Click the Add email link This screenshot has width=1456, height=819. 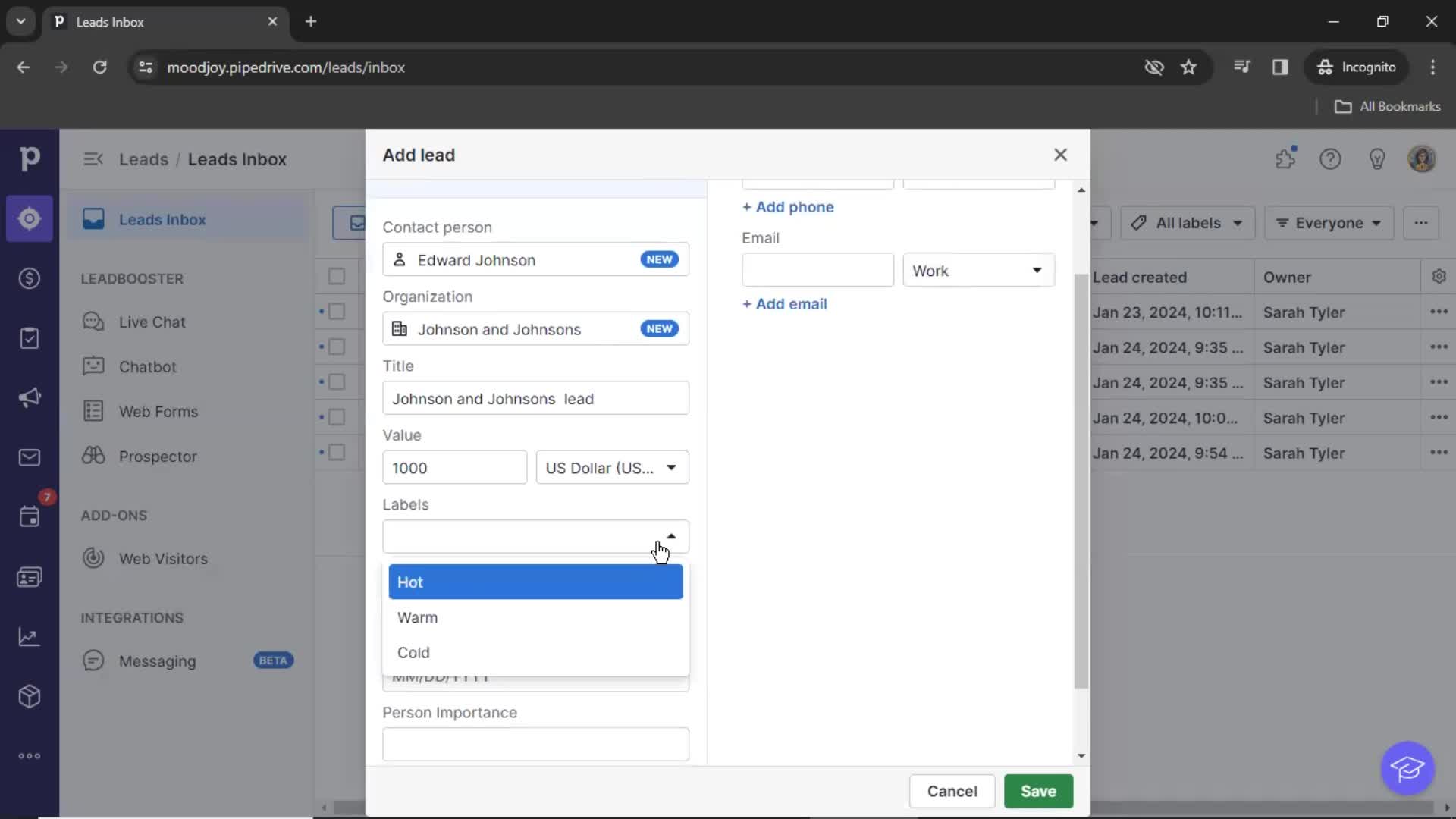784,303
